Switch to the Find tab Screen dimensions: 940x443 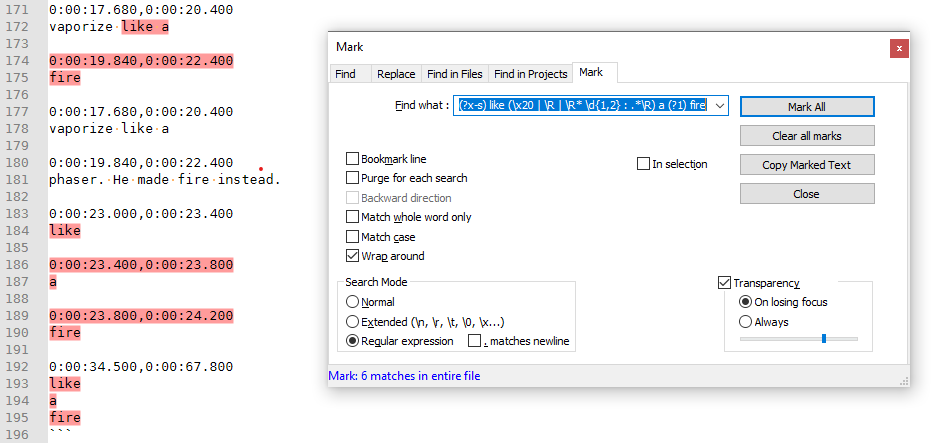click(345, 74)
